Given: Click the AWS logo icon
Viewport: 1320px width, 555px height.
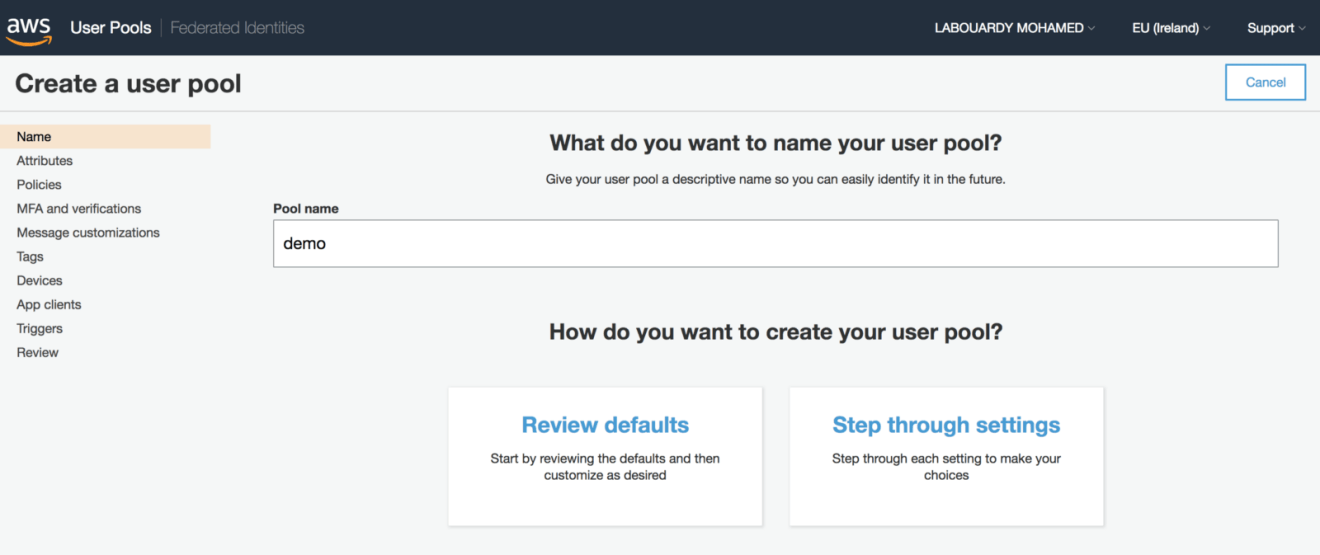Looking at the screenshot, I should click(x=29, y=29).
